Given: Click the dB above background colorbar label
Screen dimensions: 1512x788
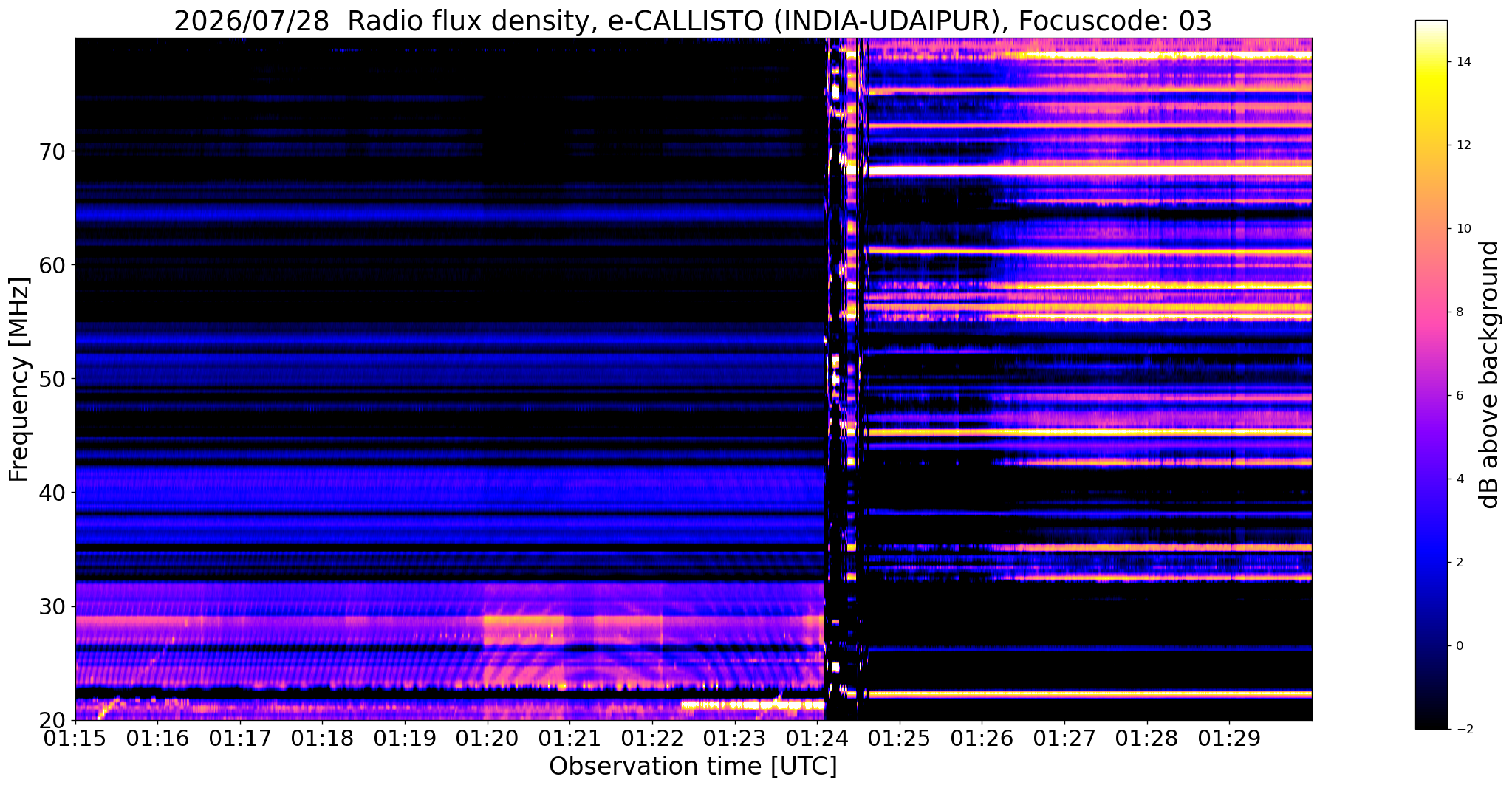Looking at the screenshot, I should click(1490, 374).
